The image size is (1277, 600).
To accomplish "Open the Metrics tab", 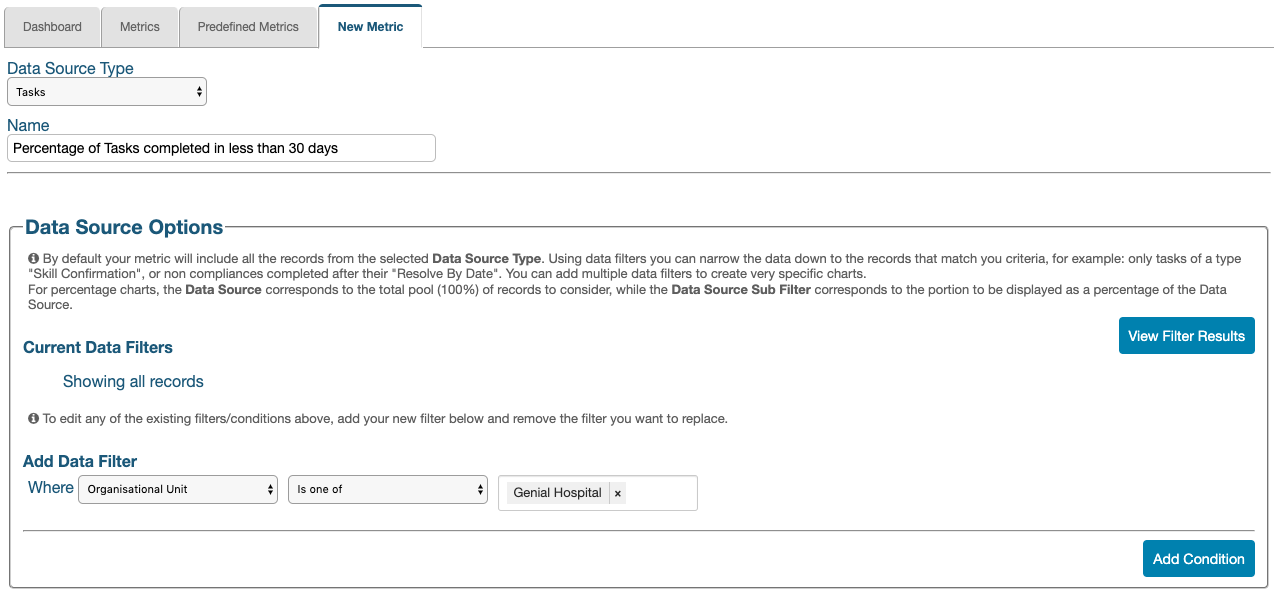I will click(140, 27).
